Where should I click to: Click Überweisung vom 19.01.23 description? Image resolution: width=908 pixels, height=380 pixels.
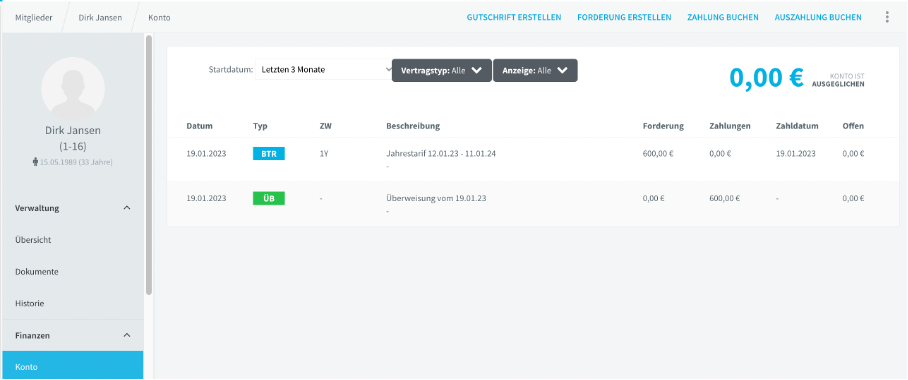(436, 198)
